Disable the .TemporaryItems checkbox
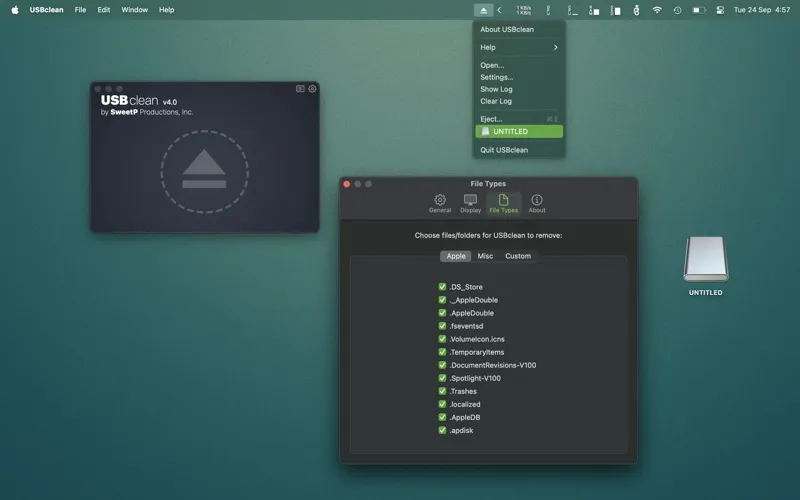This screenshot has height=500, width=800. [442, 352]
